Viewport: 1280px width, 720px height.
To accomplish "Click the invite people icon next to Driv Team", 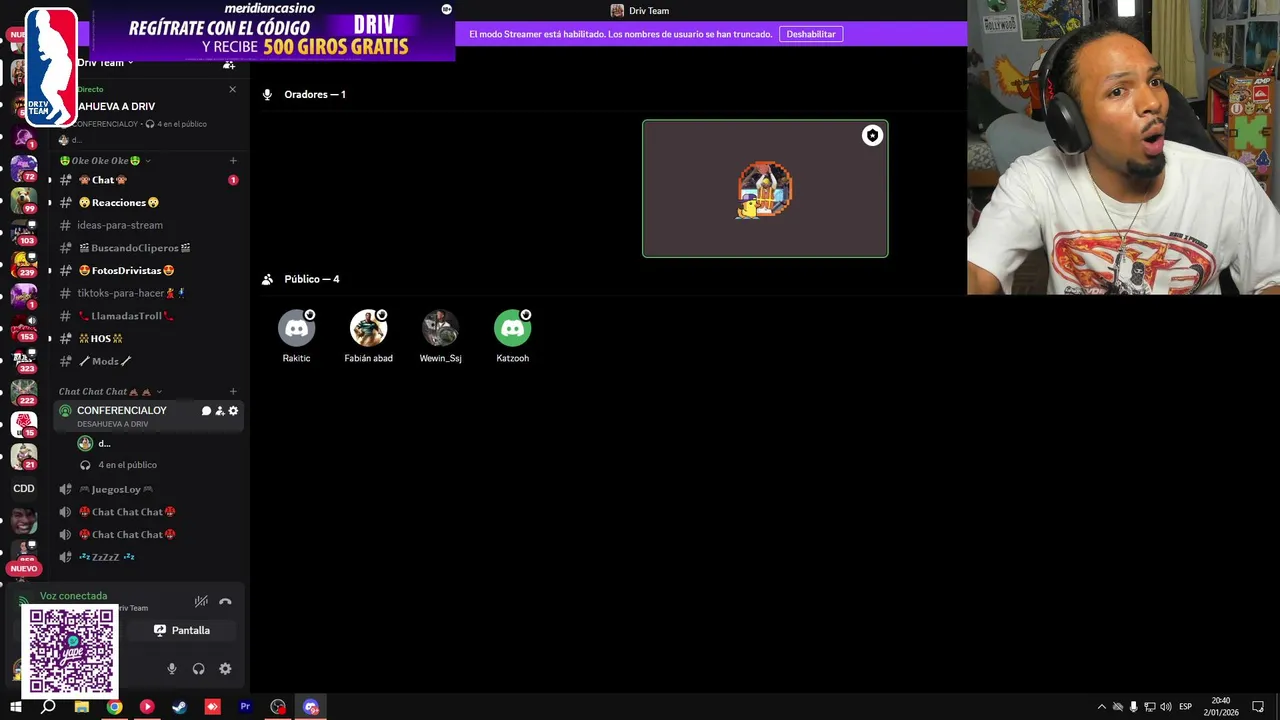I will point(229,64).
